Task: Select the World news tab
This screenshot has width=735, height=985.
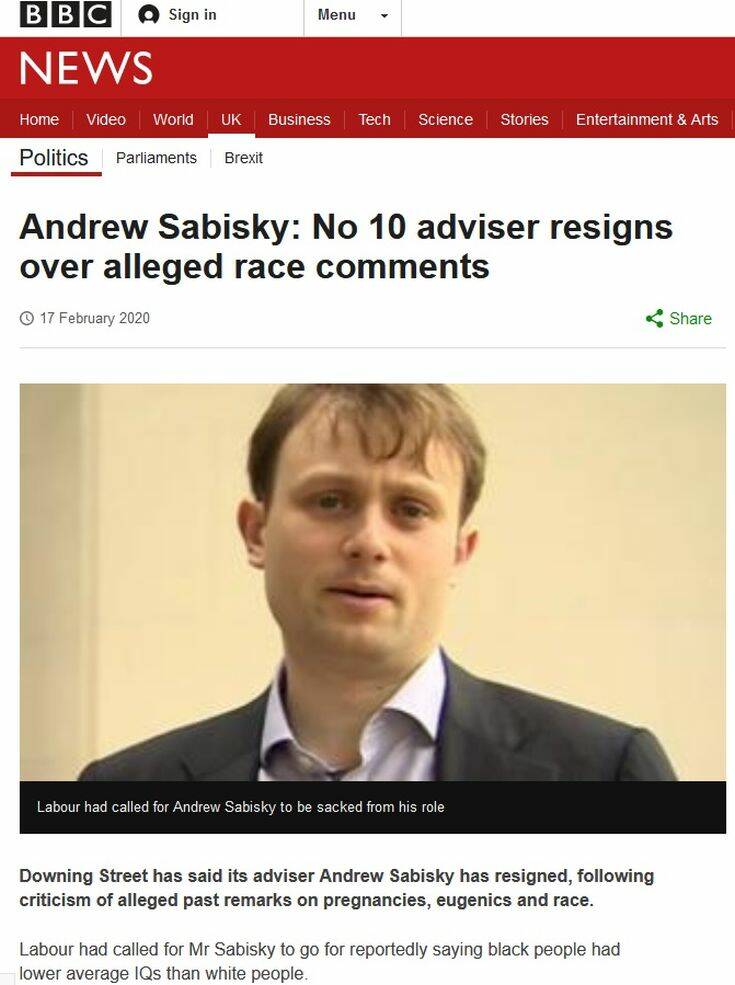Action: pyautogui.click(x=173, y=119)
